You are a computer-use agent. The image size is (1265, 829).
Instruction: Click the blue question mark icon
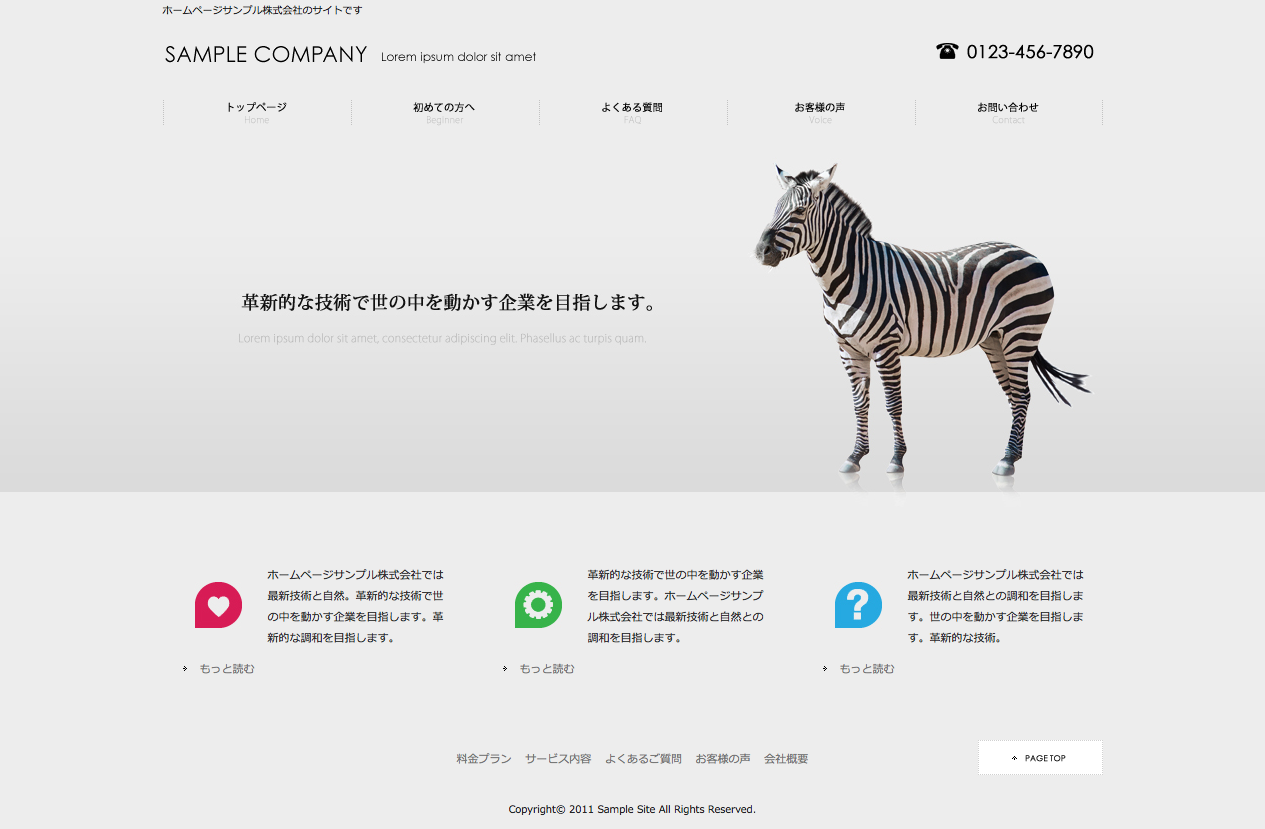(x=858, y=605)
